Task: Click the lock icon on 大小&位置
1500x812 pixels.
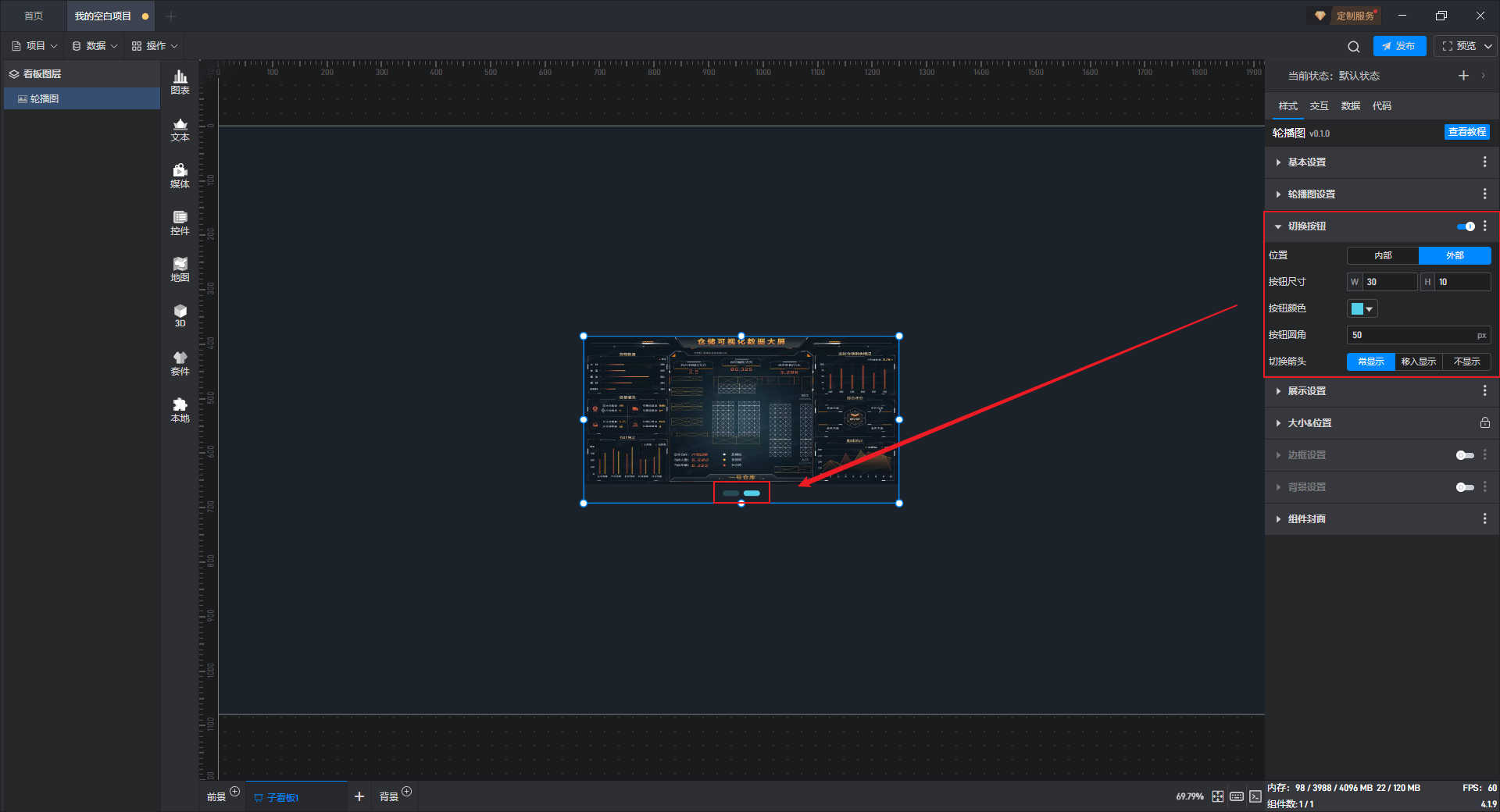Action: click(x=1484, y=422)
